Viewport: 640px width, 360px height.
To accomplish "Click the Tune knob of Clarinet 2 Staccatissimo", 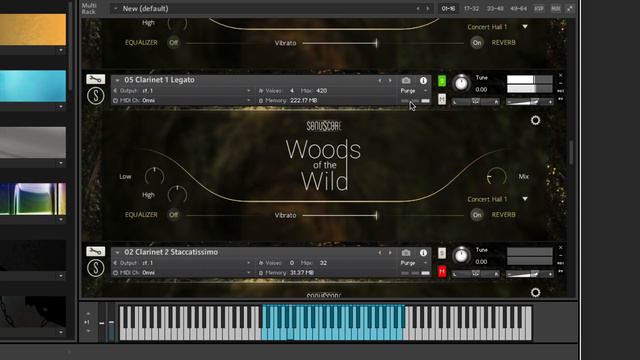I will click(x=461, y=256).
